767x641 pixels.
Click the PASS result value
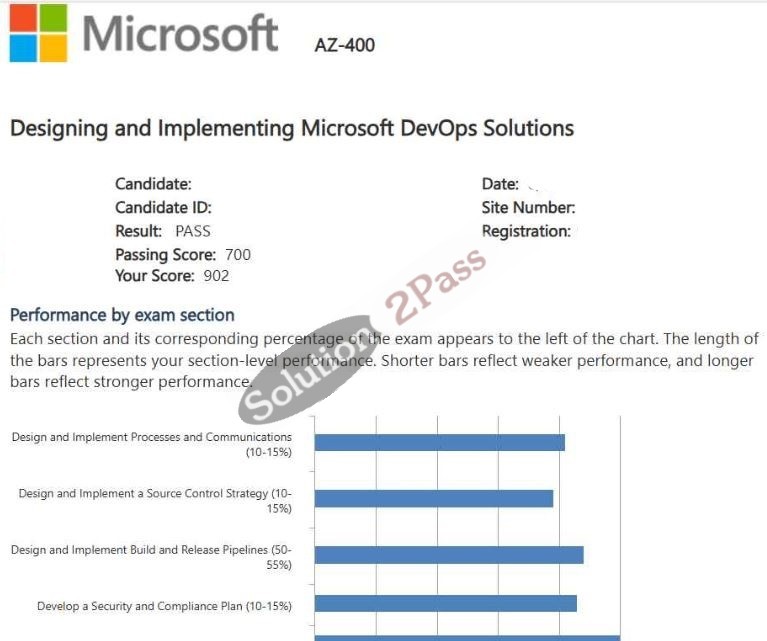193,231
